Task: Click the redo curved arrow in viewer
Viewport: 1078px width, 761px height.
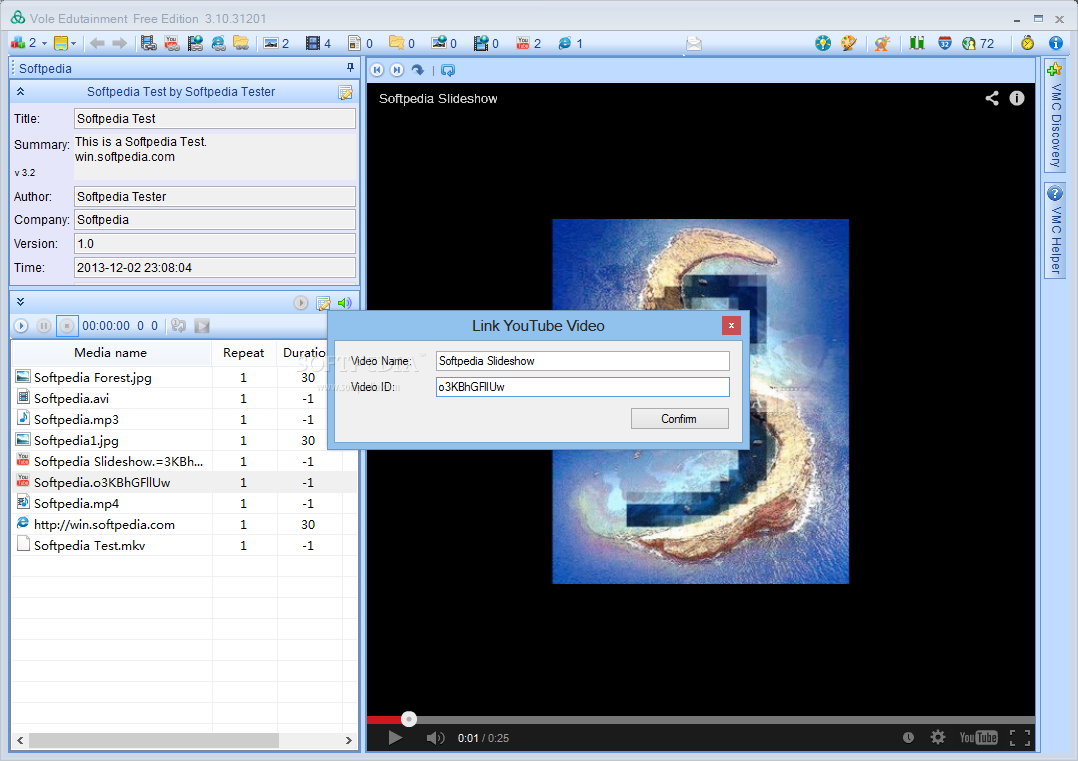Action: point(417,70)
